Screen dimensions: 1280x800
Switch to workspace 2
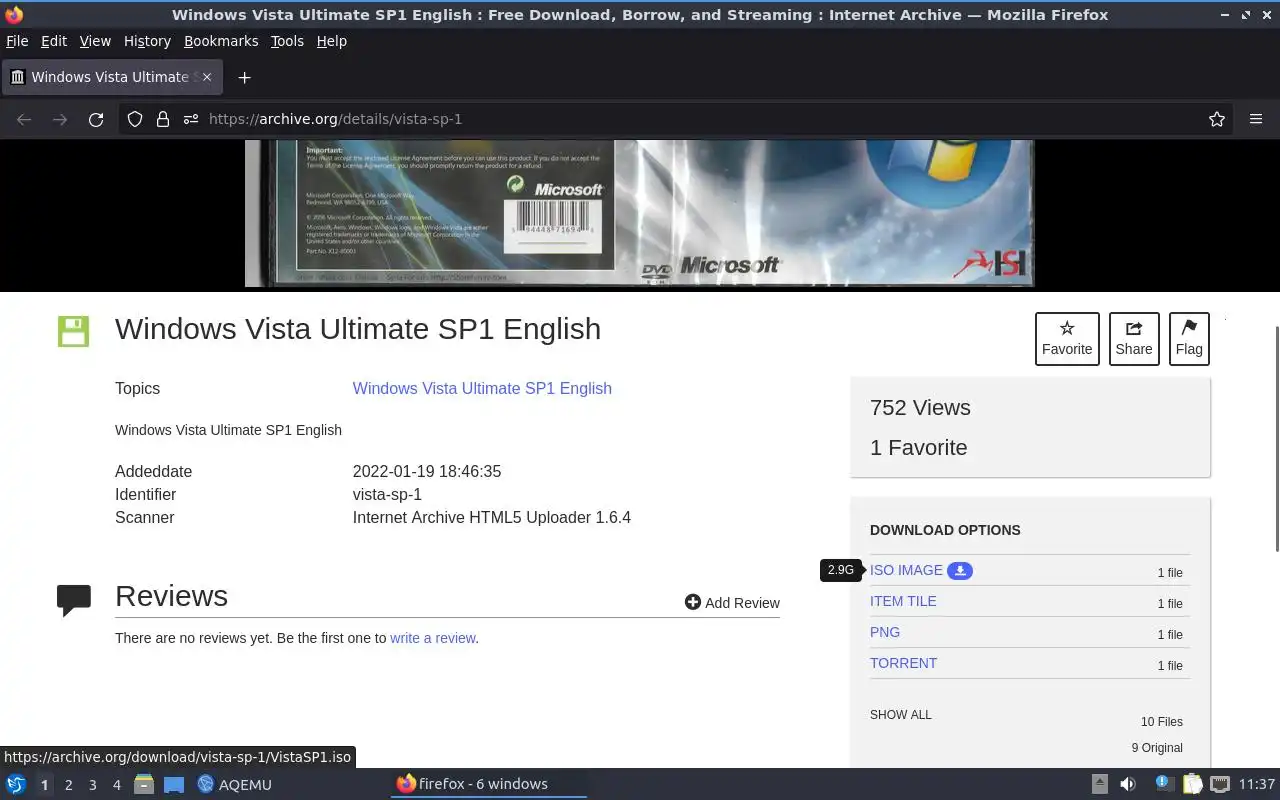click(x=68, y=785)
